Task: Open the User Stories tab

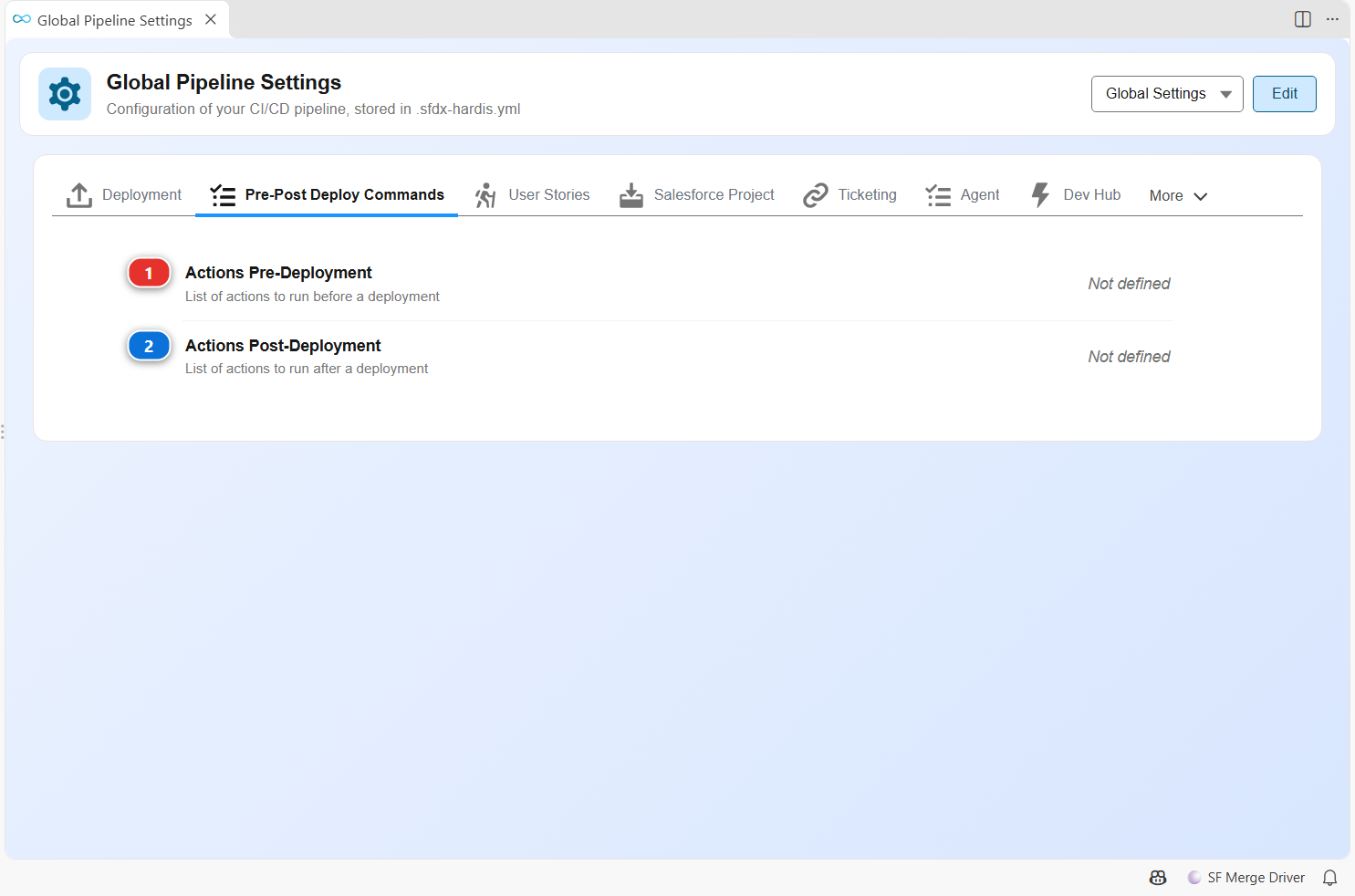Action: pos(532,195)
